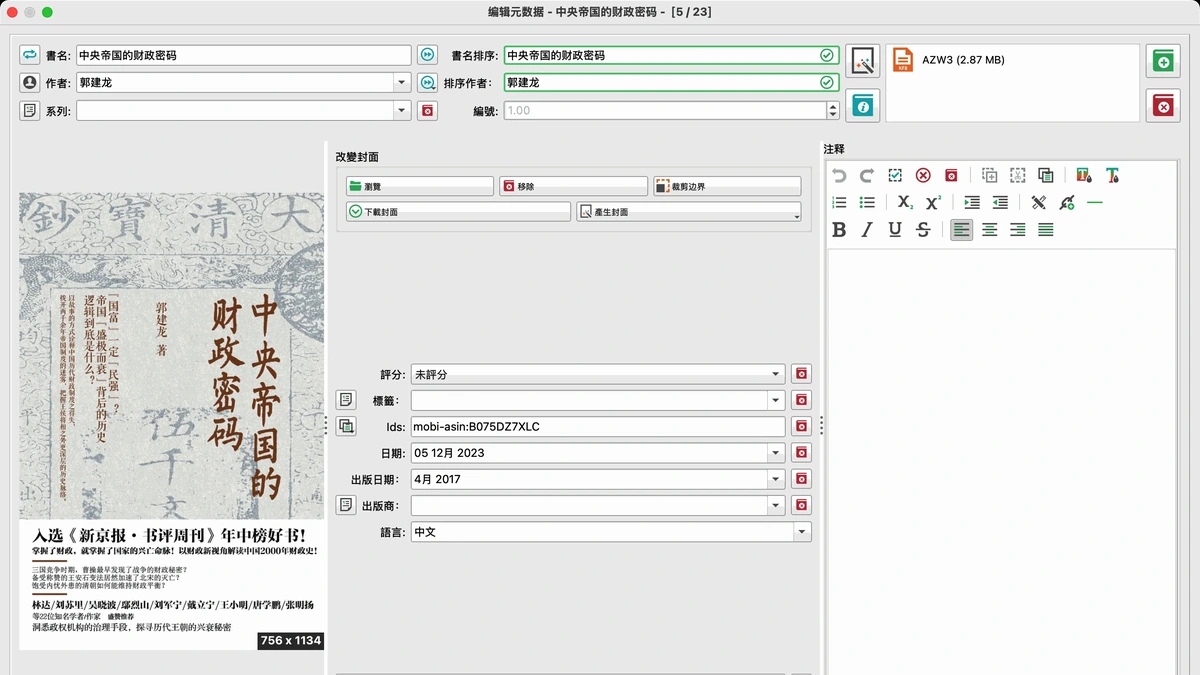The height and width of the screenshot is (675, 1200).
Task: Insert an unordered bullet list
Action: pyautogui.click(x=867, y=202)
